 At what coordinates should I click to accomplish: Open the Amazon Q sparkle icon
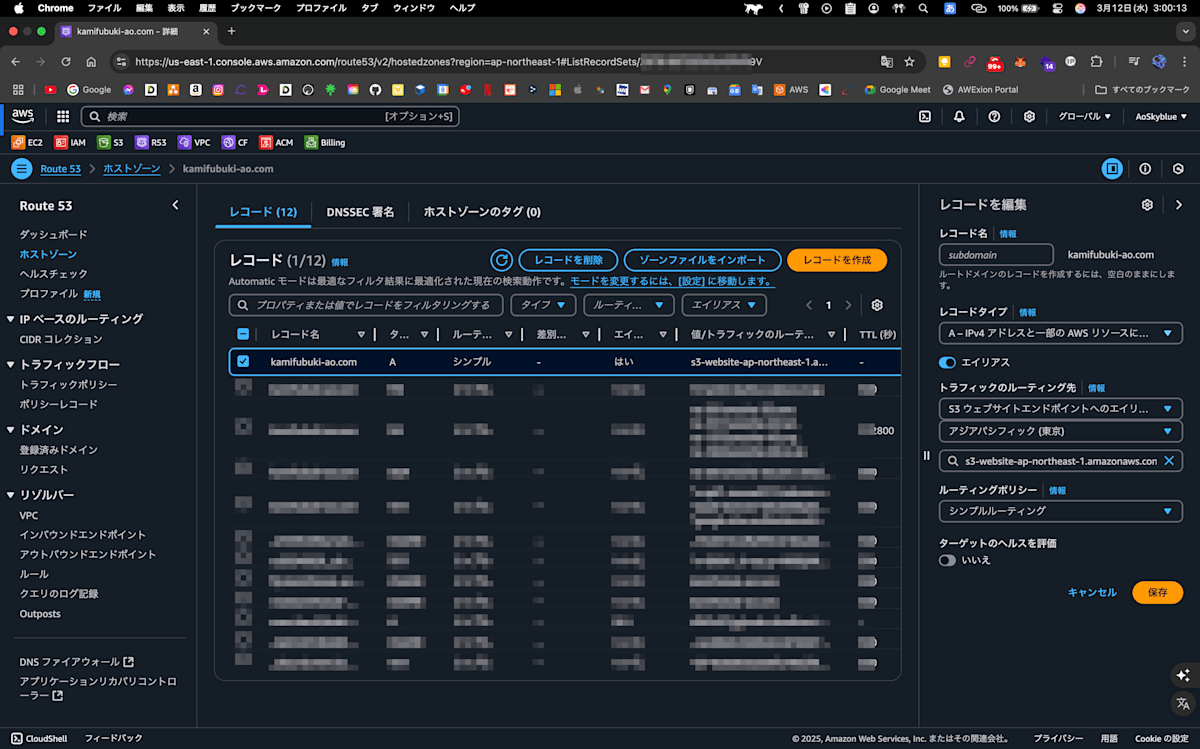[1183, 676]
